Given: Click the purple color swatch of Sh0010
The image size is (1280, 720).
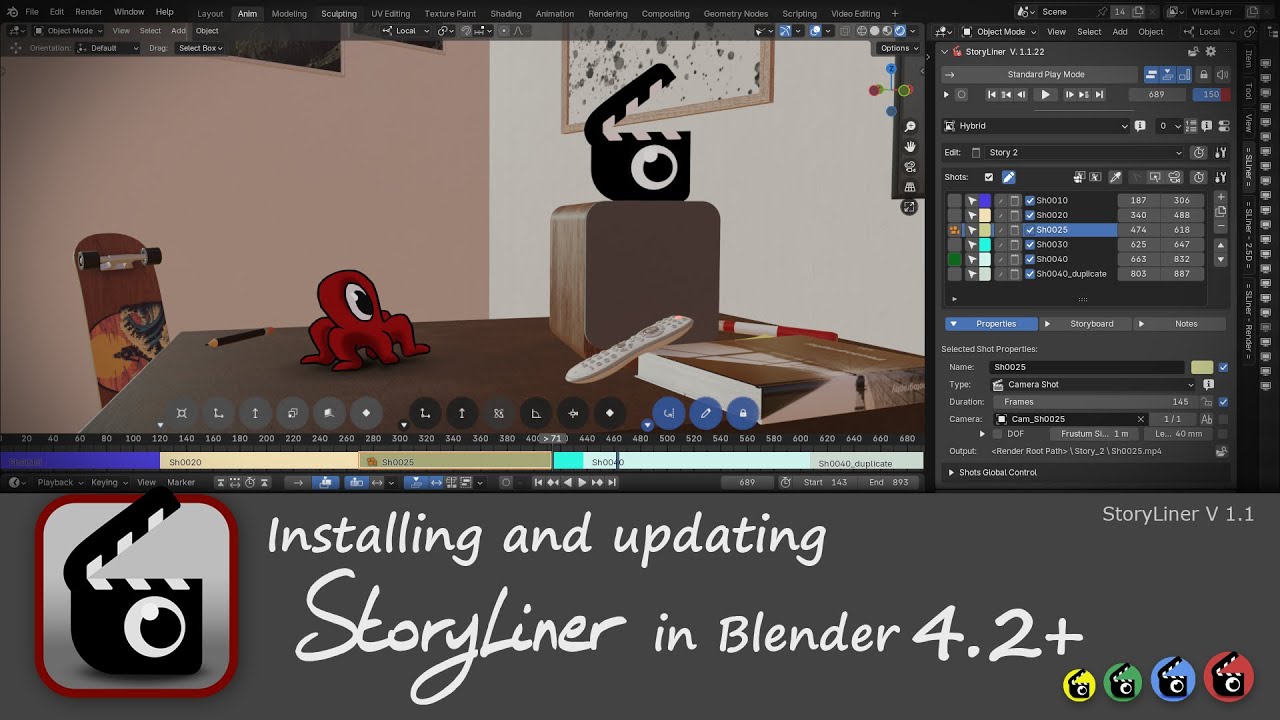Looking at the screenshot, I should coord(985,200).
